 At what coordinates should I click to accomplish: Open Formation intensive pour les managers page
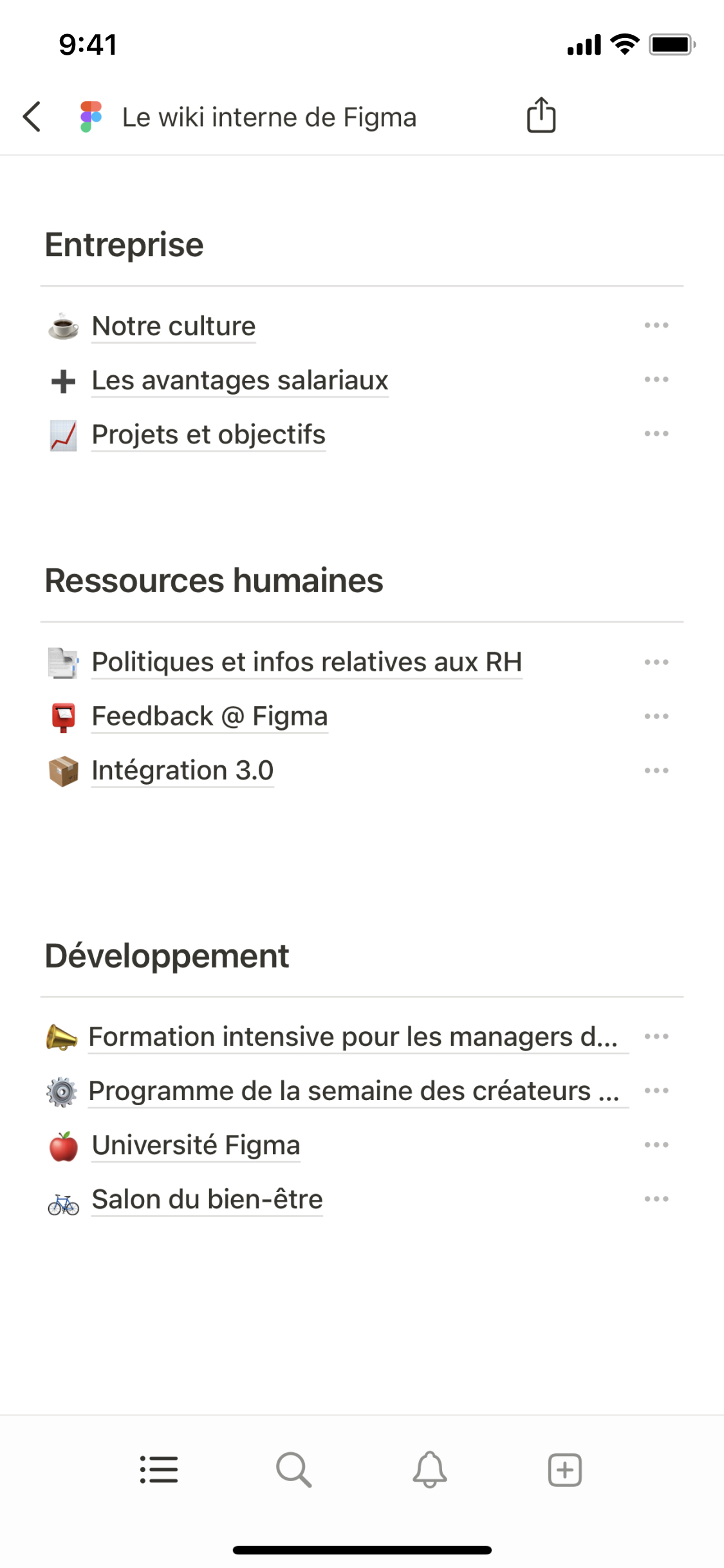[353, 1037]
